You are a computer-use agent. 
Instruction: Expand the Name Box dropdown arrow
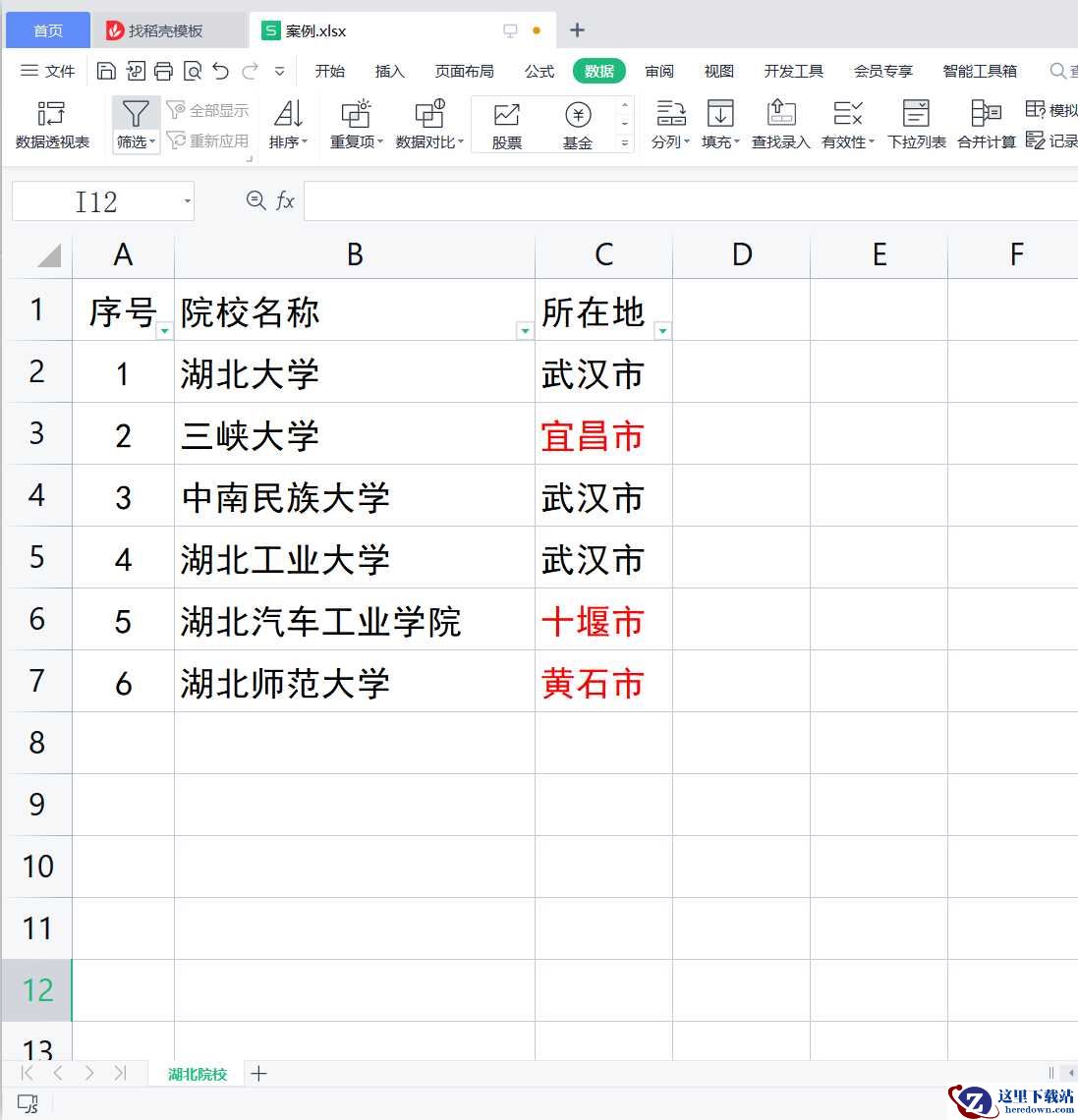[x=187, y=200]
